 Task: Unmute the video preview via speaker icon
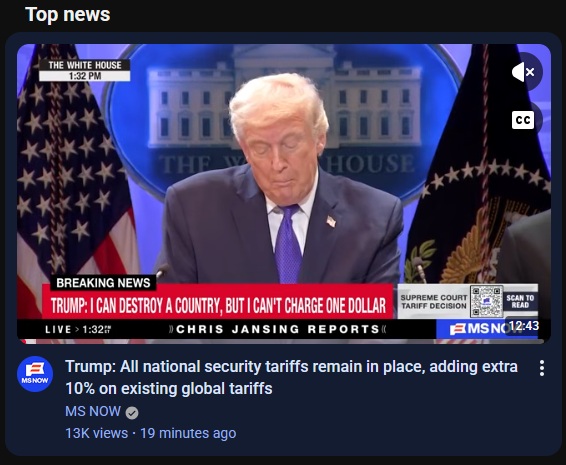[524, 72]
